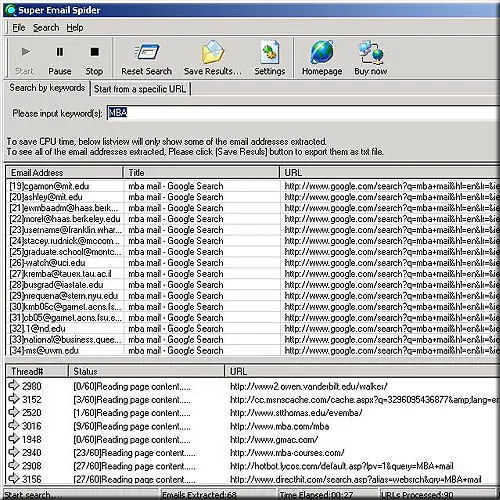
Task: Go to Homepage via globe icon
Action: pos(322,52)
